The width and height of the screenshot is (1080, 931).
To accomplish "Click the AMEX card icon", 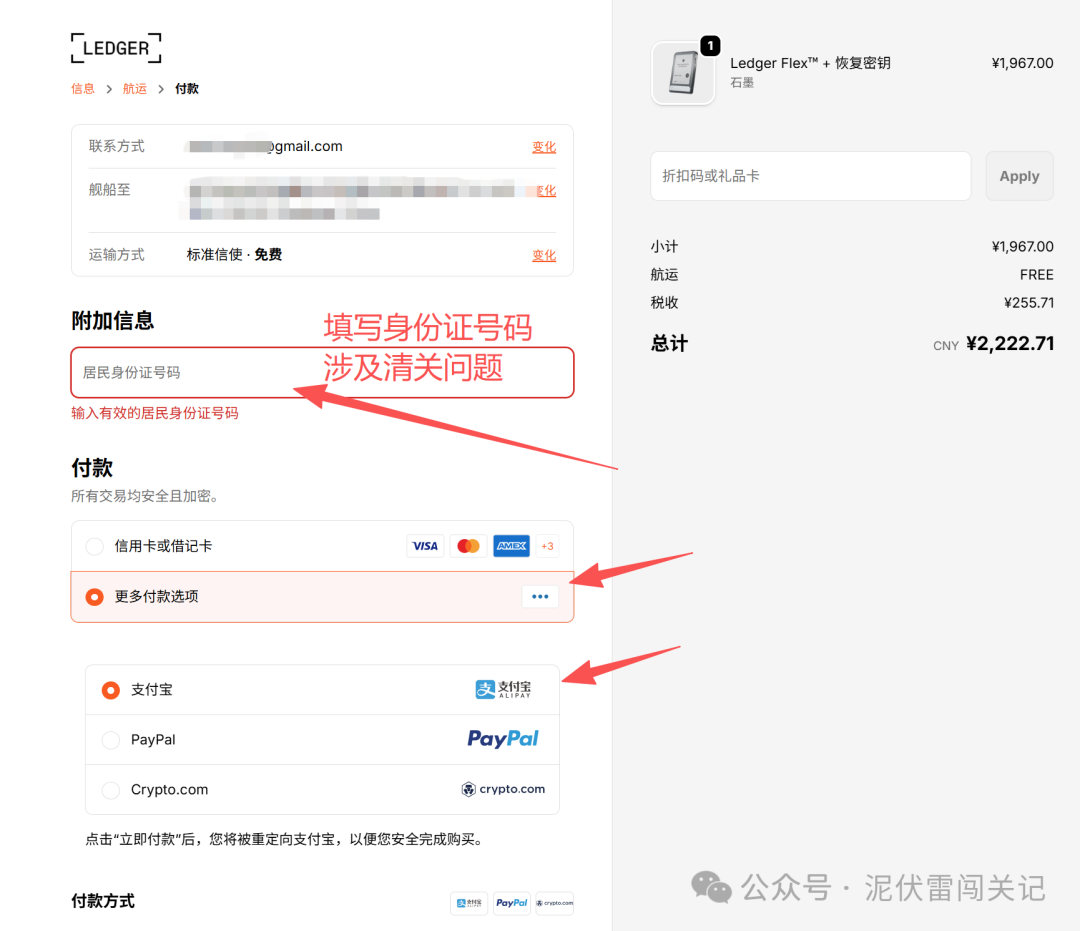I will [510, 546].
